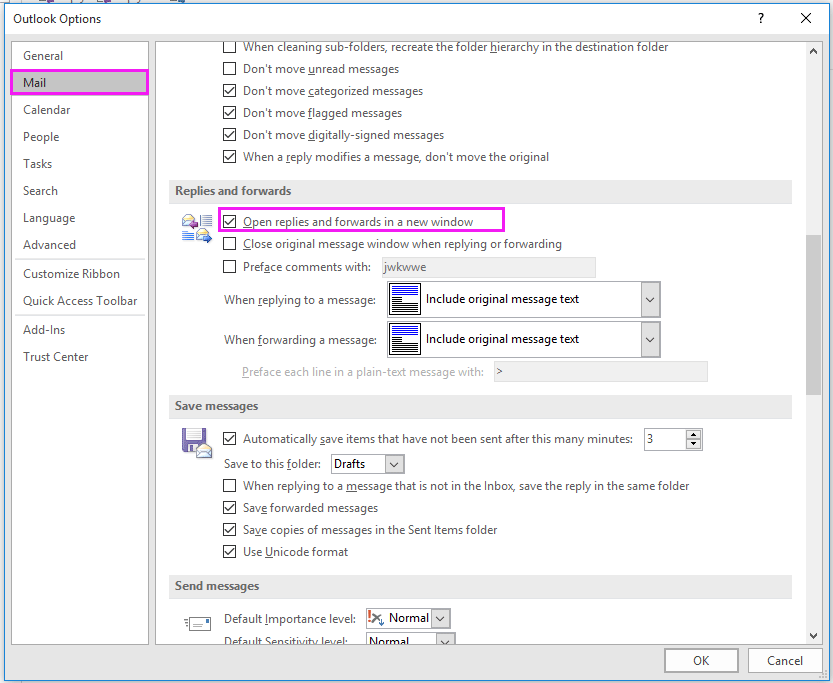
Task: Uncheck Open replies and forwards in new window
Action: point(230,221)
